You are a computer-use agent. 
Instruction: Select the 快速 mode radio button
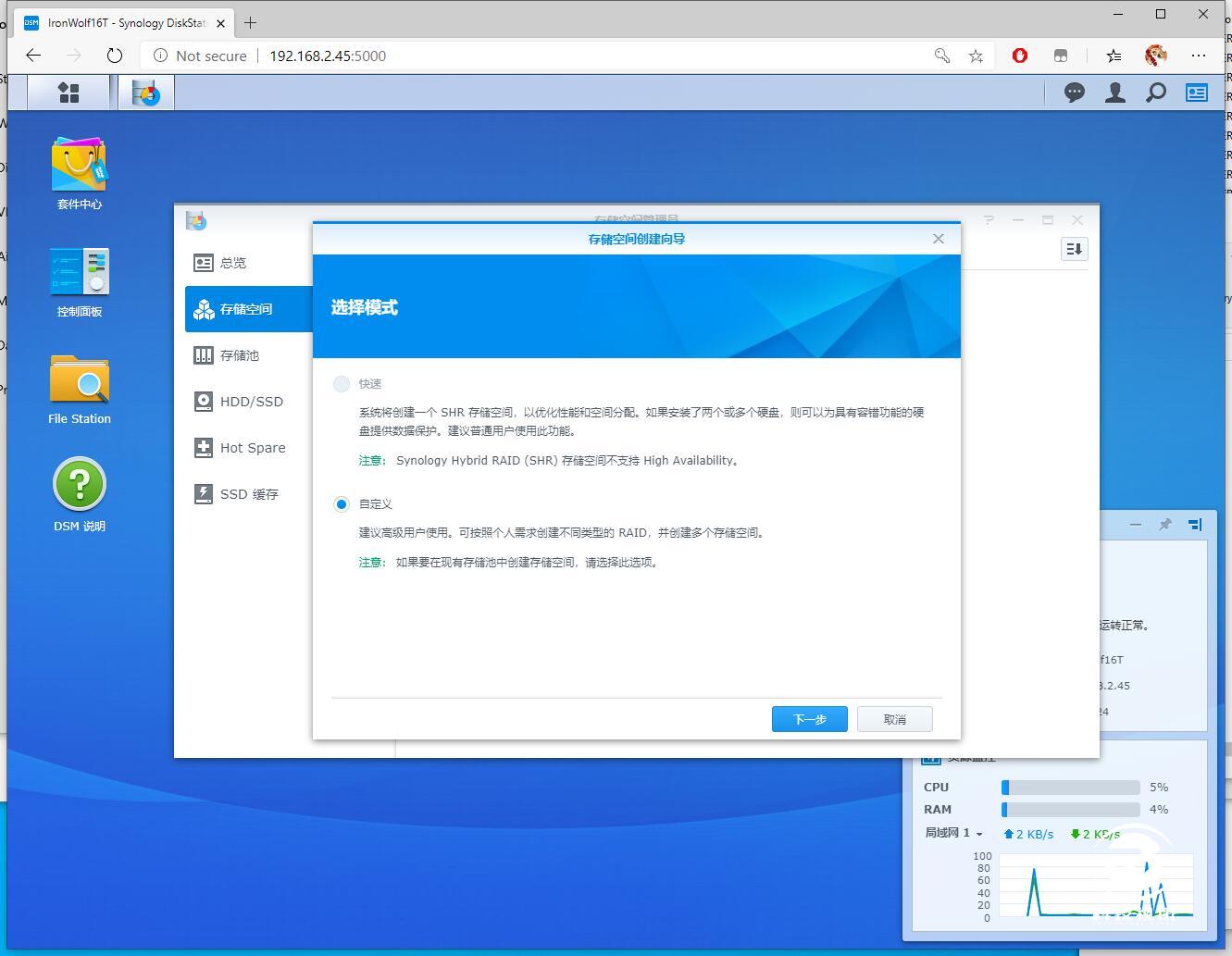tap(342, 384)
